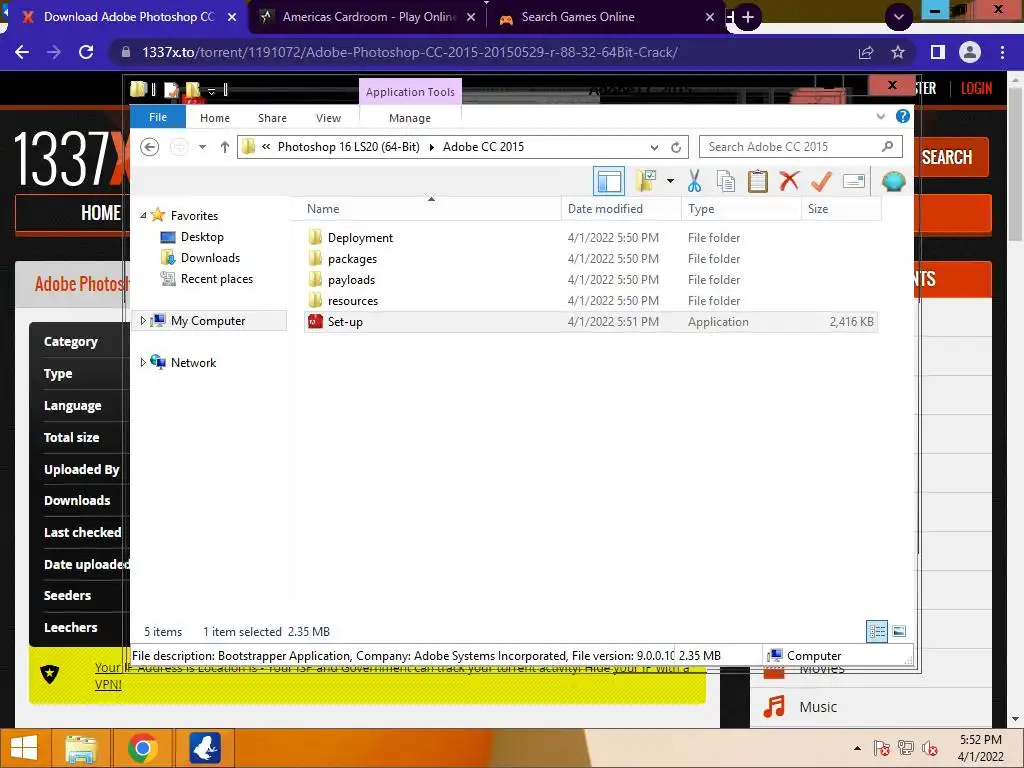Image resolution: width=1024 pixels, height=768 pixels.
Task: Expand the address bar history dropdown
Action: tap(654, 147)
